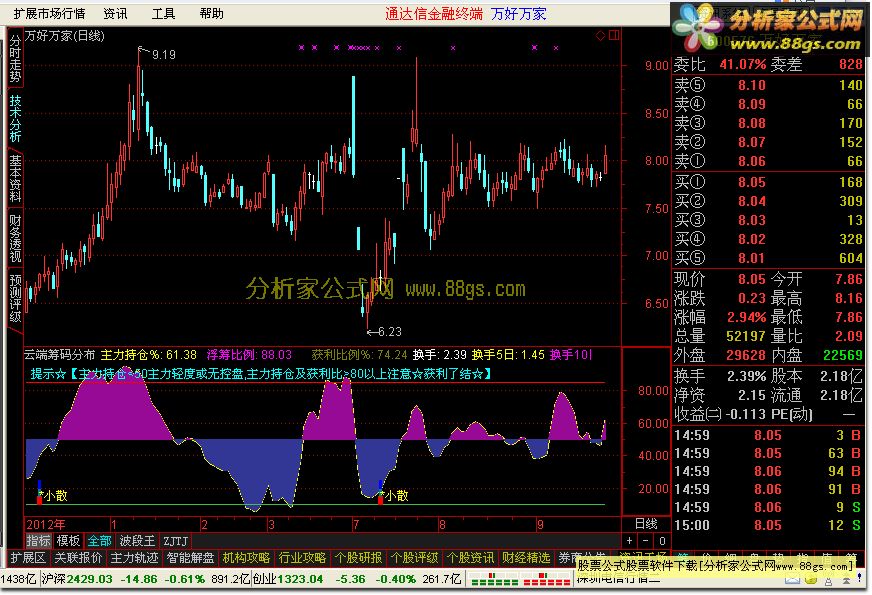Open the 关联报价 bottom tab
Screen dimensions: 872x595
[78, 558]
